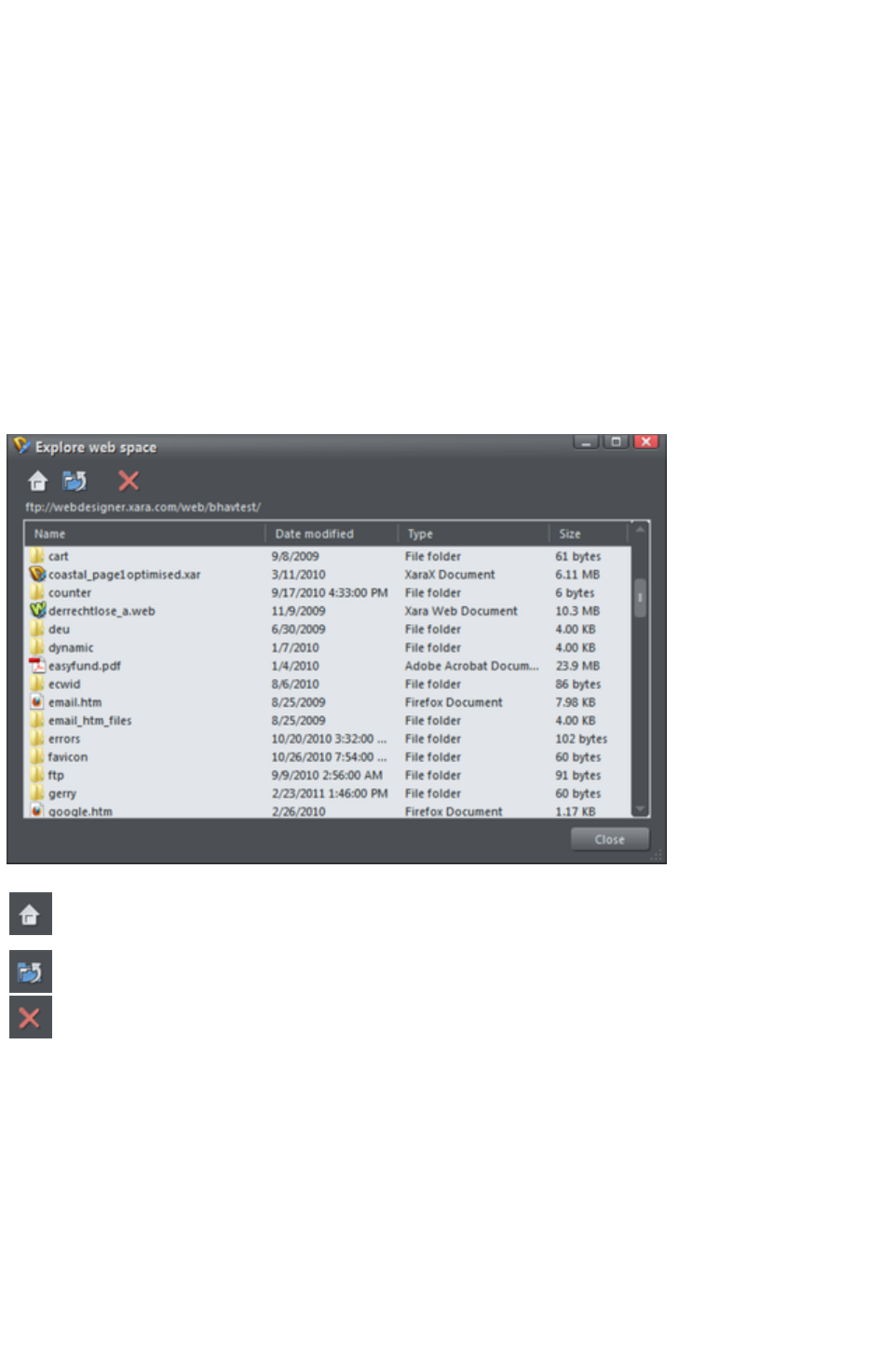Click the coastal_page1optimised.xar file icon

37,575
